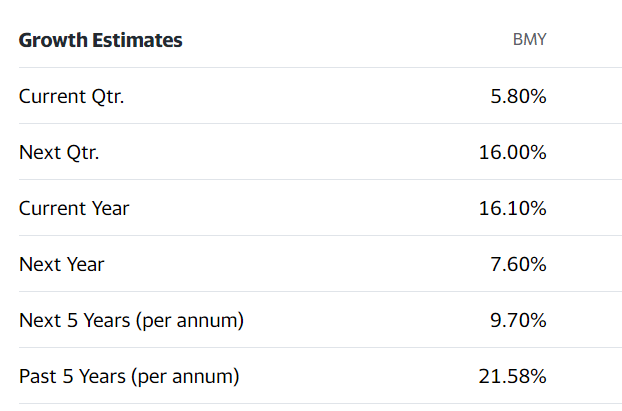Select the 7.60% Next Year value

coord(518,264)
